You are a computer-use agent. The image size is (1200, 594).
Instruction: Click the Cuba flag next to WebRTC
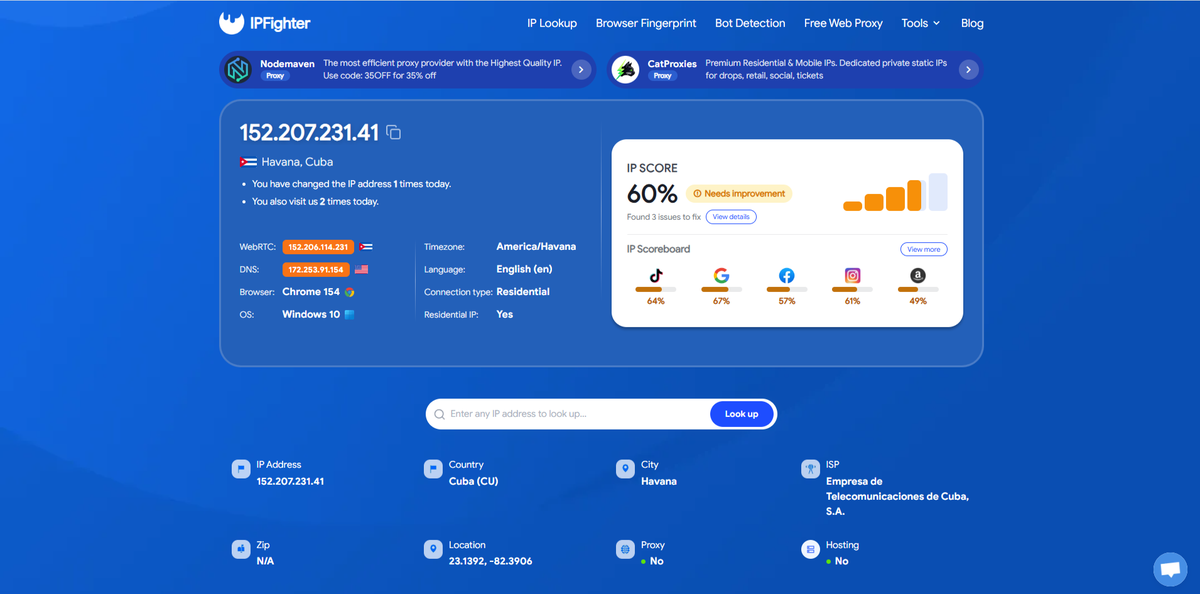coord(366,246)
